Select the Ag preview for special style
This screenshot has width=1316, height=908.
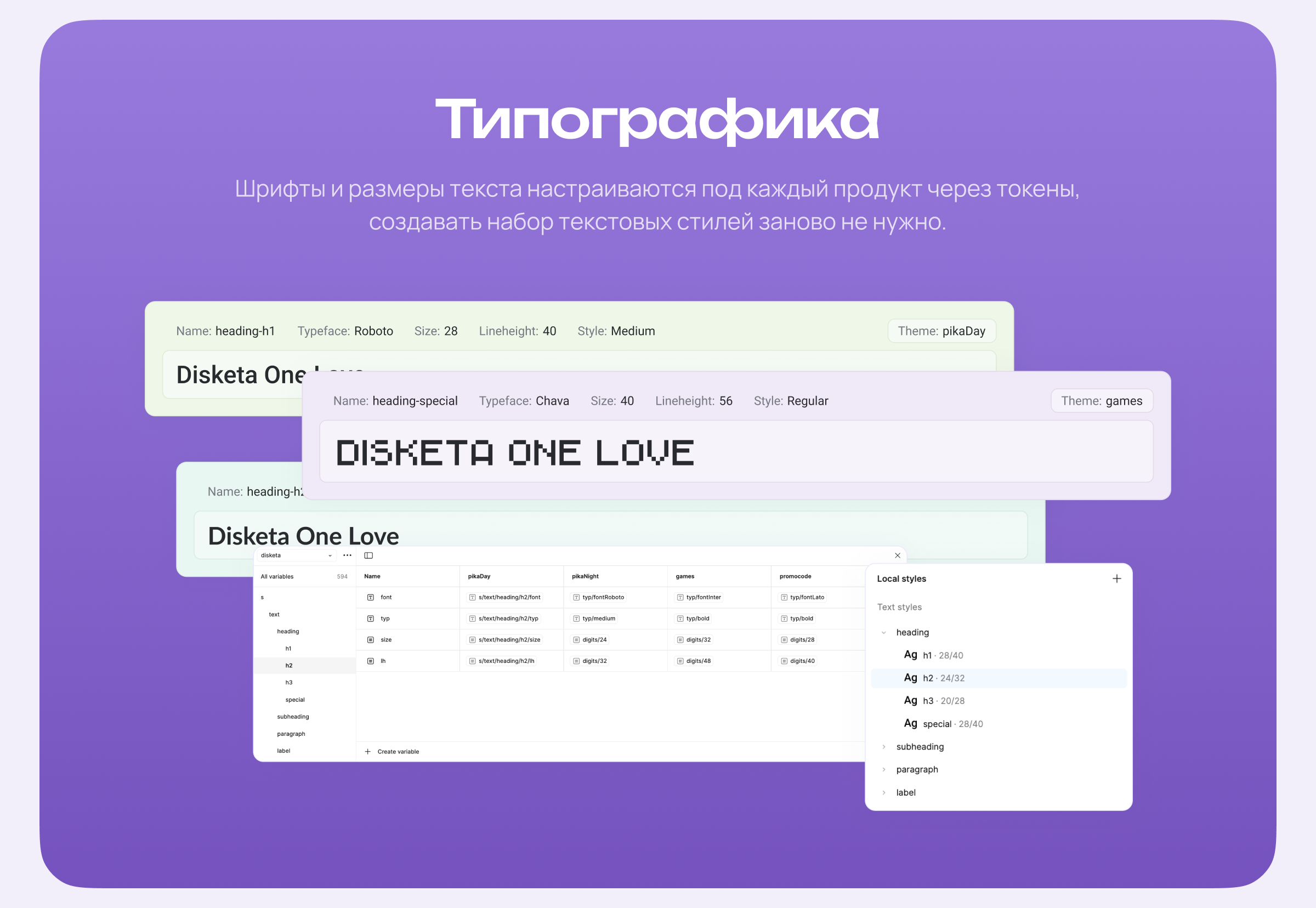coord(910,723)
